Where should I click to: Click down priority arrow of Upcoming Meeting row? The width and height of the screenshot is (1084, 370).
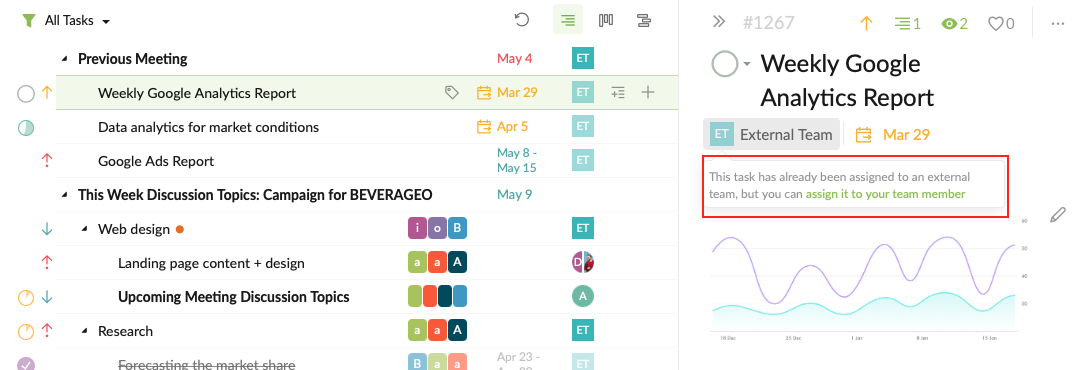tap(47, 297)
